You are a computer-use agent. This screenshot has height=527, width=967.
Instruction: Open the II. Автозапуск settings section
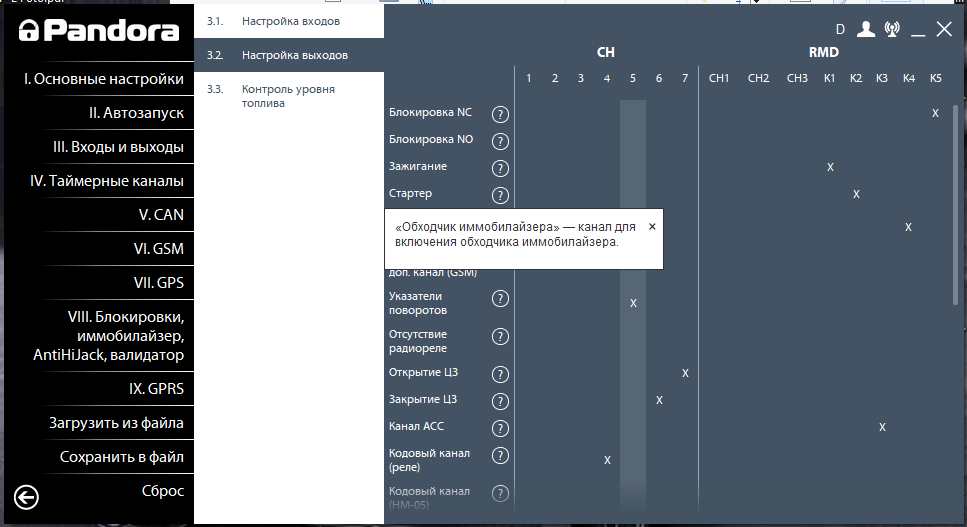click(x=136, y=113)
